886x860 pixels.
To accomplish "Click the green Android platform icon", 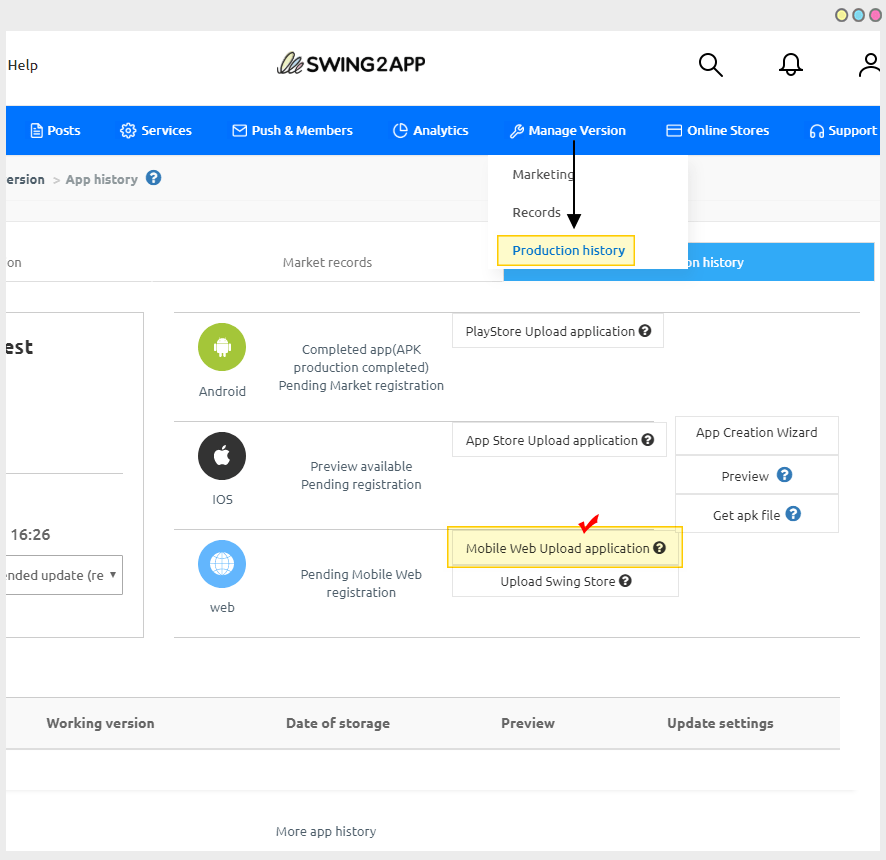I will click(221, 346).
